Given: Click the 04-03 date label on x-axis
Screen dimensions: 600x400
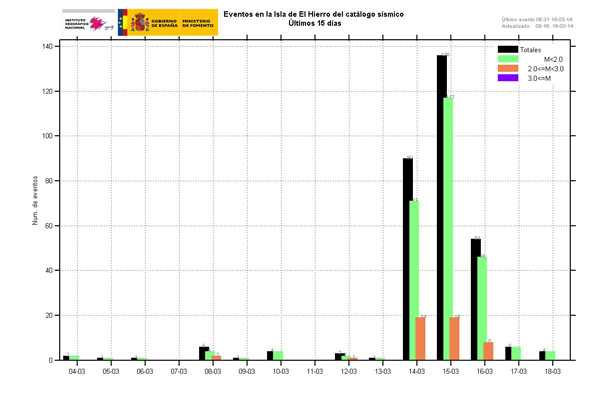Looking at the screenshot, I should (77, 370).
